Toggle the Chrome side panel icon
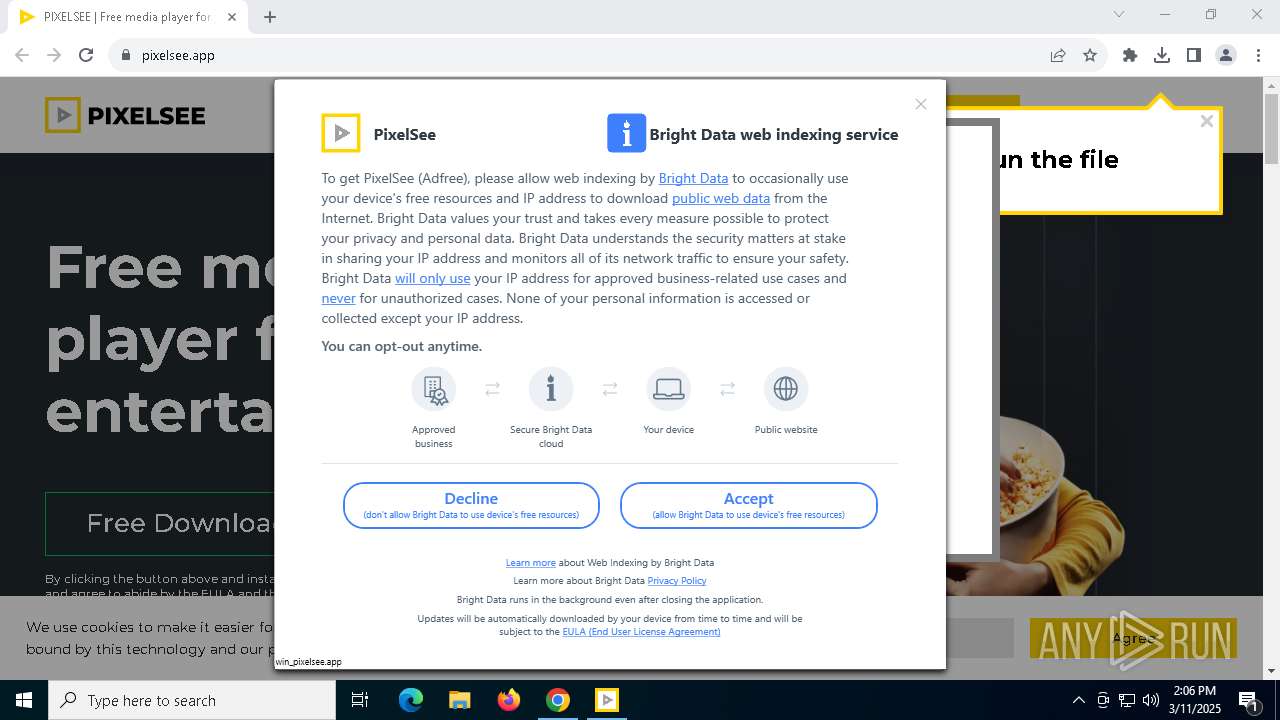The height and width of the screenshot is (720, 1280). 1194,55
